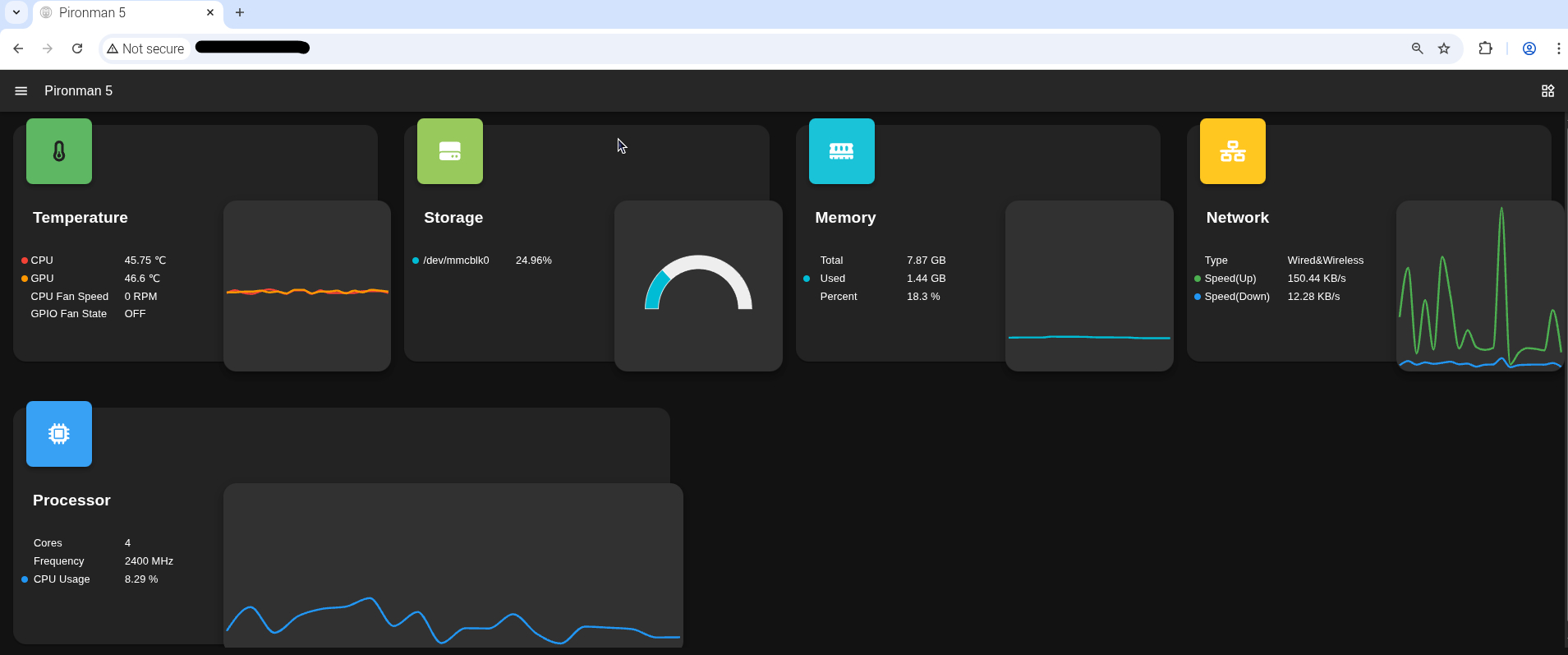Expand the browser tab search dropdown

(x=16, y=12)
